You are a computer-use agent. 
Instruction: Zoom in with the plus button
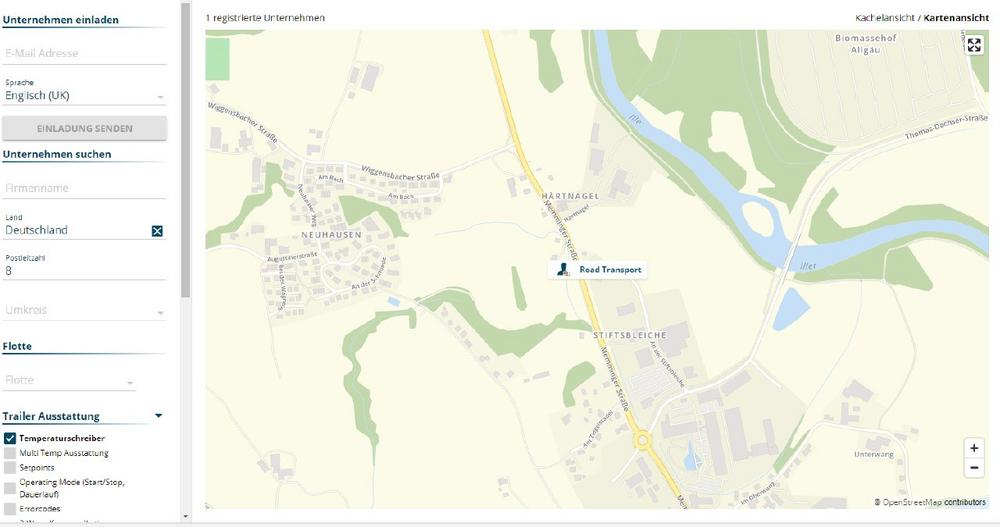click(974, 448)
